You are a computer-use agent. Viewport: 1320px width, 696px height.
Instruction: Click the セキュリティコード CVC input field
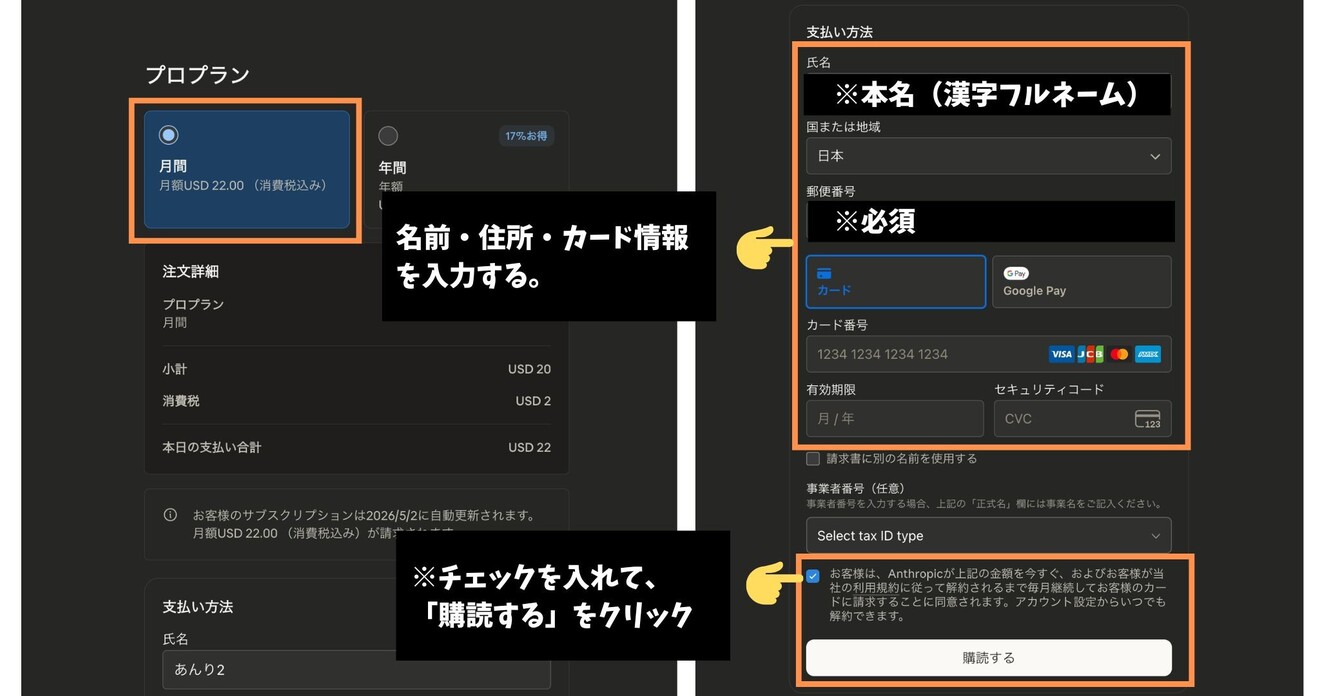click(1082, 419)
